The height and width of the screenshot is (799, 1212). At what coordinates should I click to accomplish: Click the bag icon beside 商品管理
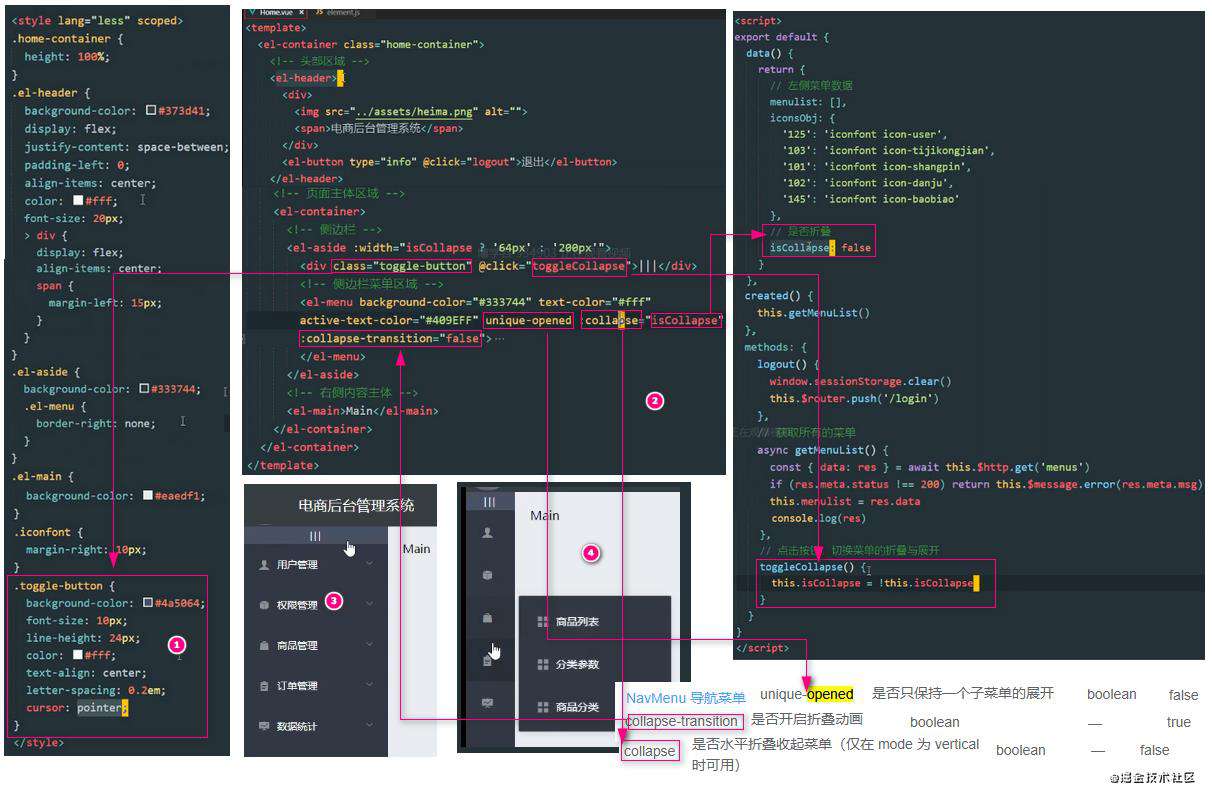tap(264, 645)
